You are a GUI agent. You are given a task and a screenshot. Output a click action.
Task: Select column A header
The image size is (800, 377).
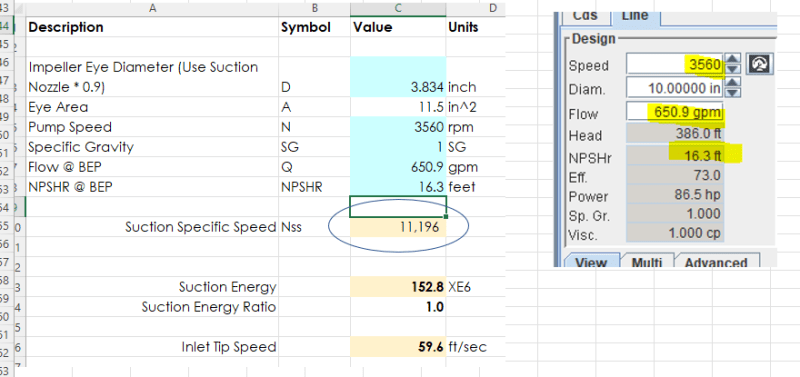click(x=152, y=8)
